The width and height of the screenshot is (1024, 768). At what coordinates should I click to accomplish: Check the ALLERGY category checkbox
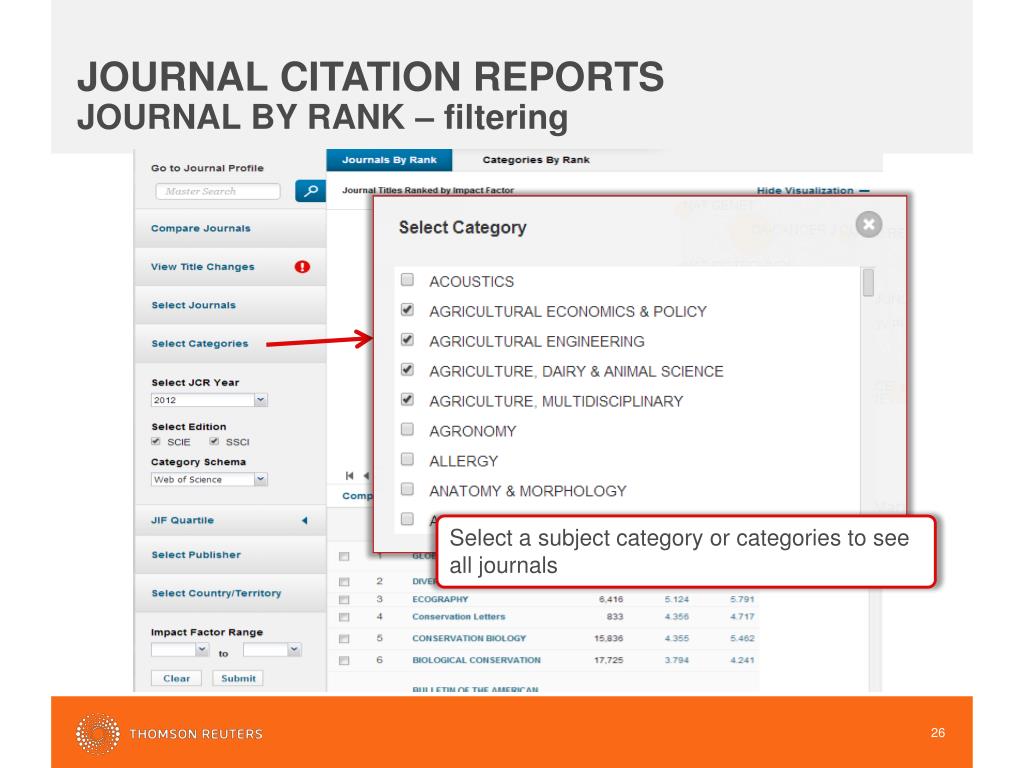[x=407, y=459]
